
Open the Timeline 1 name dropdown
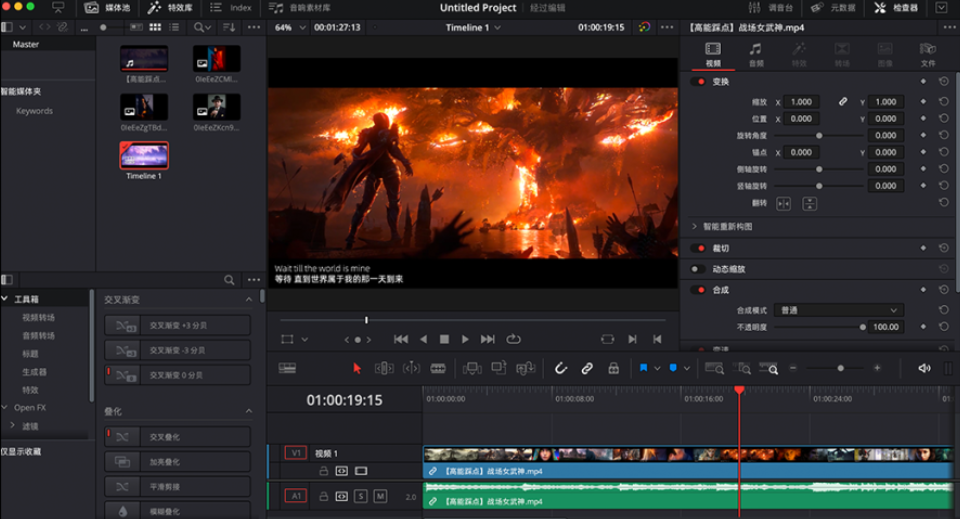[x=473, y=28]
